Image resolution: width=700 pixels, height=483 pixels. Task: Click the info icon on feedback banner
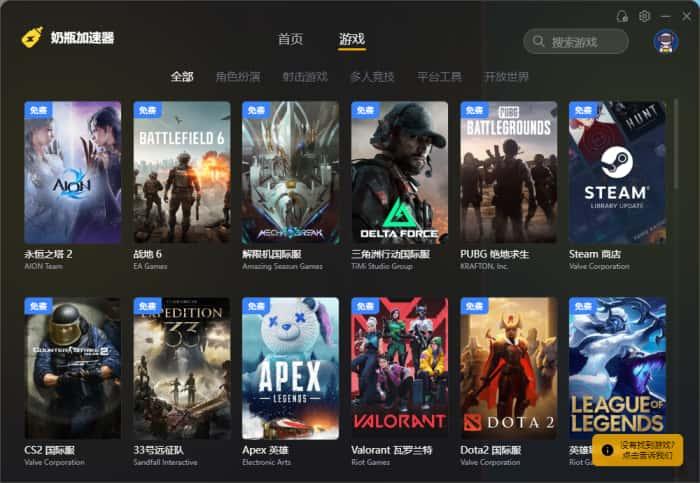pyautogui.click(x=607, y=450)
